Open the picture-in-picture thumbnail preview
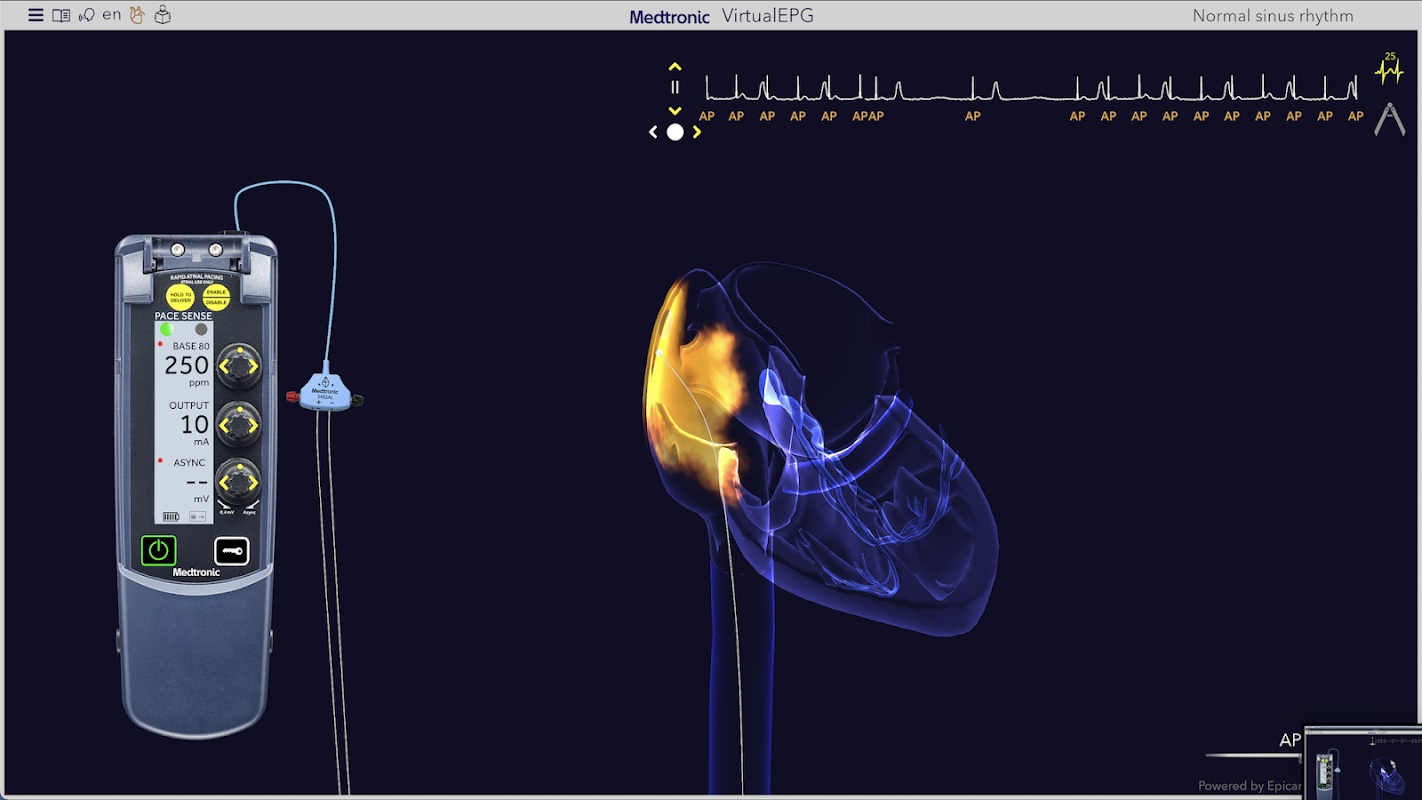The image size is (1422, 800). click(x=1364, y=763)
